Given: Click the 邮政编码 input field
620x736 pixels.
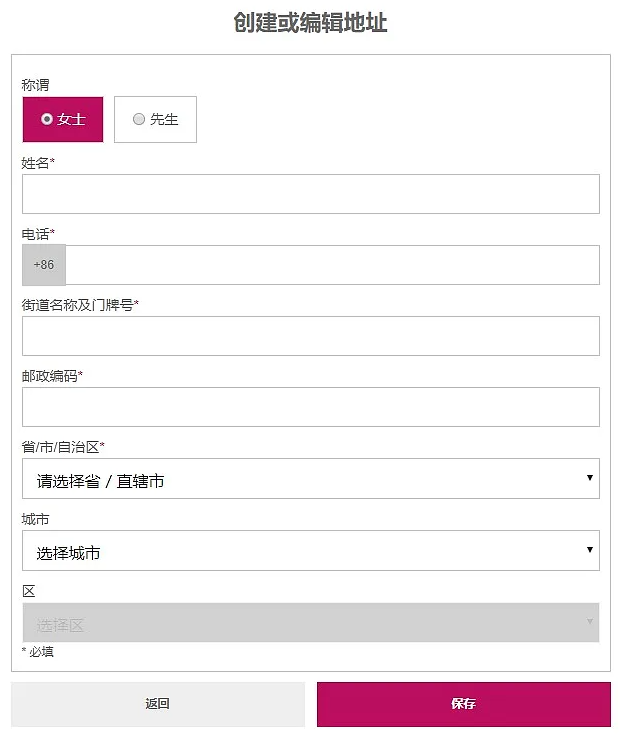Looking at the screenshot, I should (311, 407).
